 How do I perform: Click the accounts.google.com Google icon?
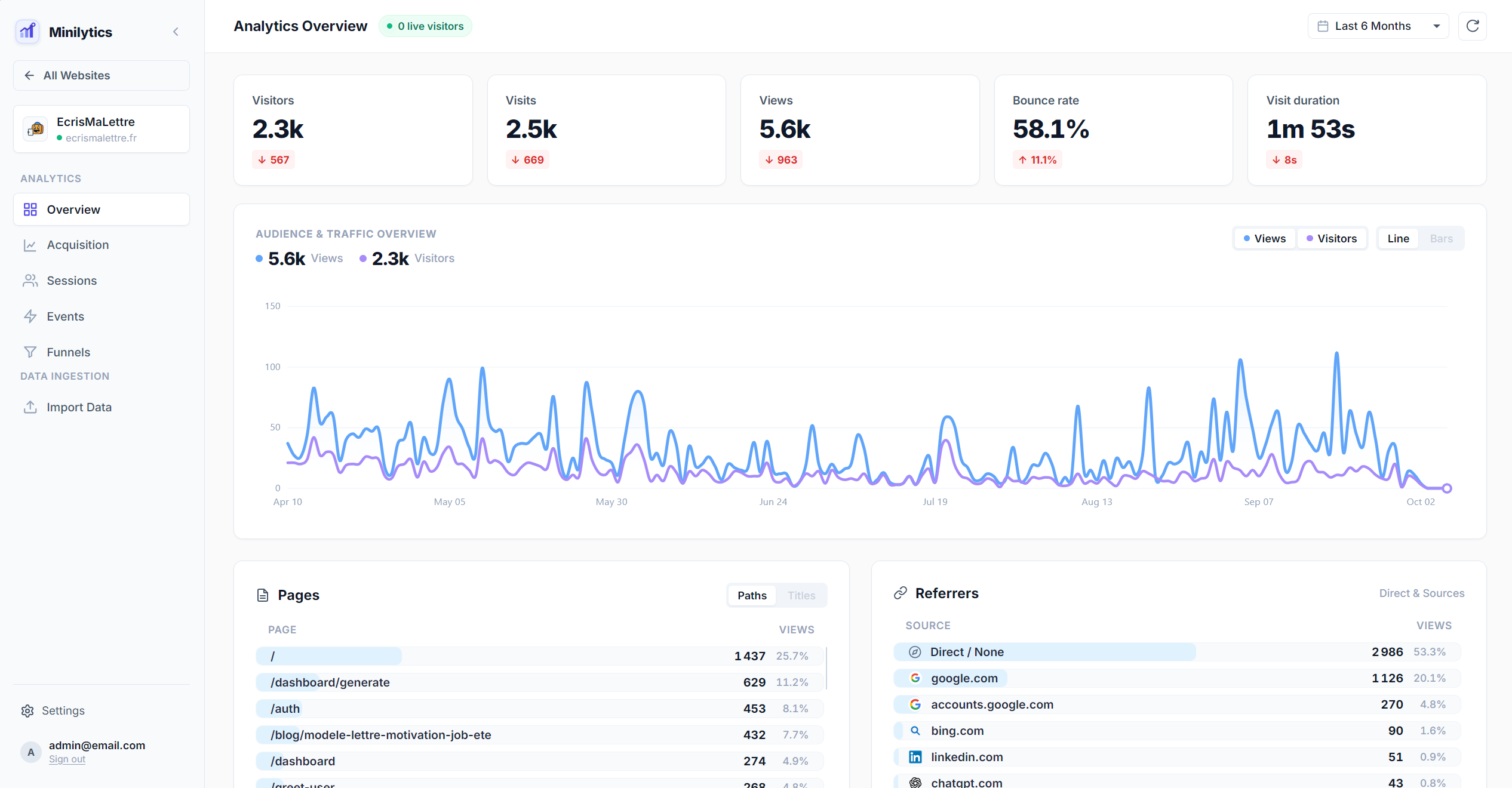[915, 704]
